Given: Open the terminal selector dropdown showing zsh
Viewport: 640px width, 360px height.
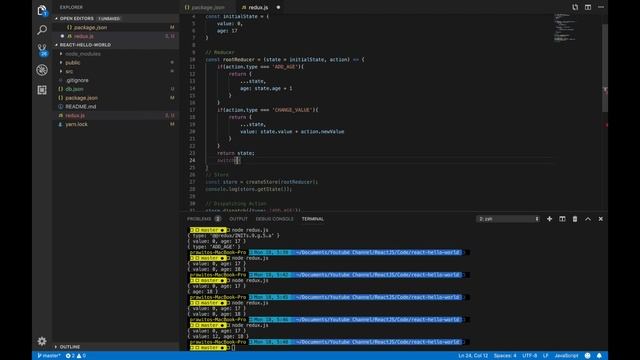Looking at the screenshot, I should pyautogui.click(x=508, y=219).
